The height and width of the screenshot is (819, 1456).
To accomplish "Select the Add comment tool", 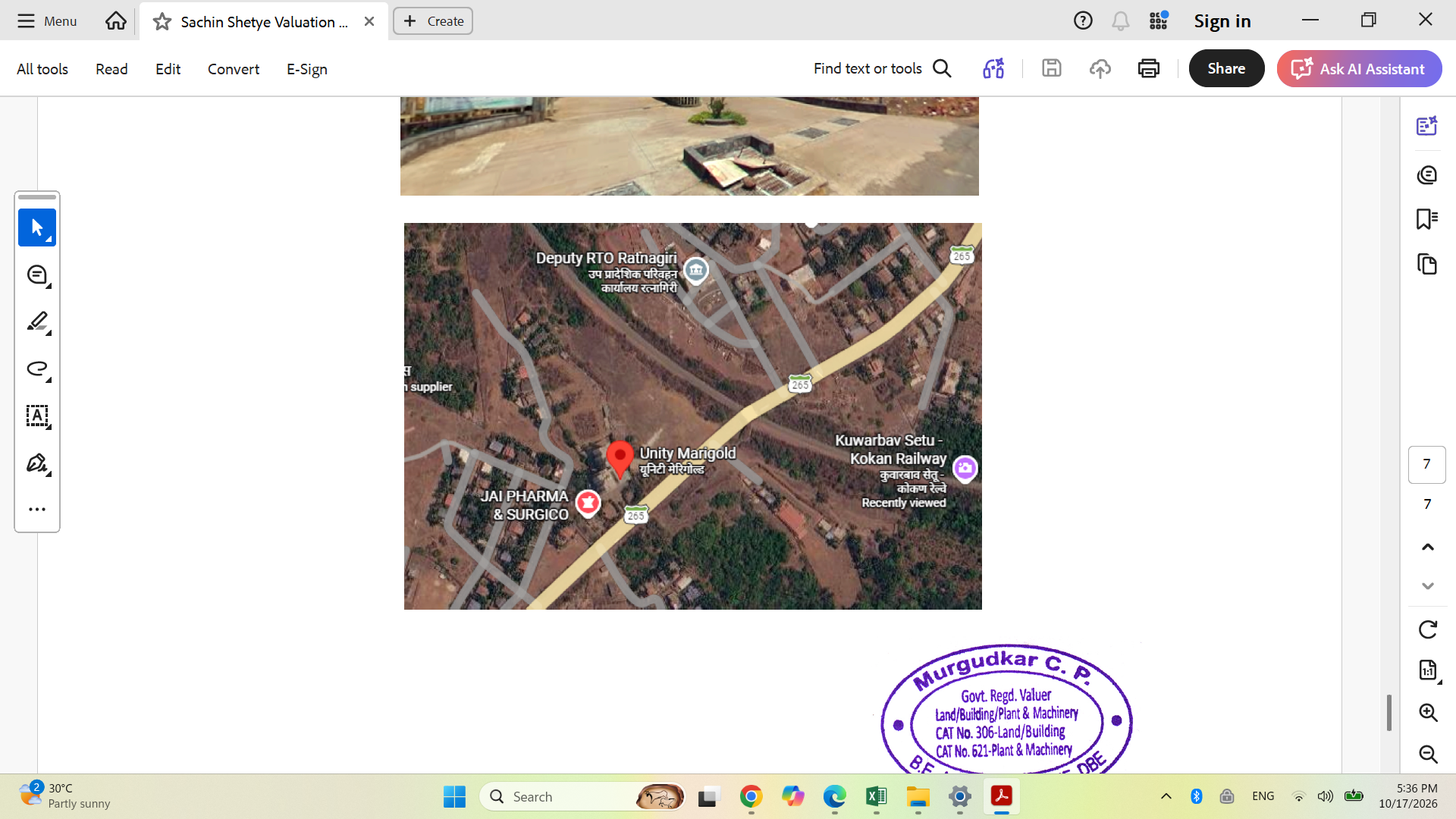I will 37,275.
